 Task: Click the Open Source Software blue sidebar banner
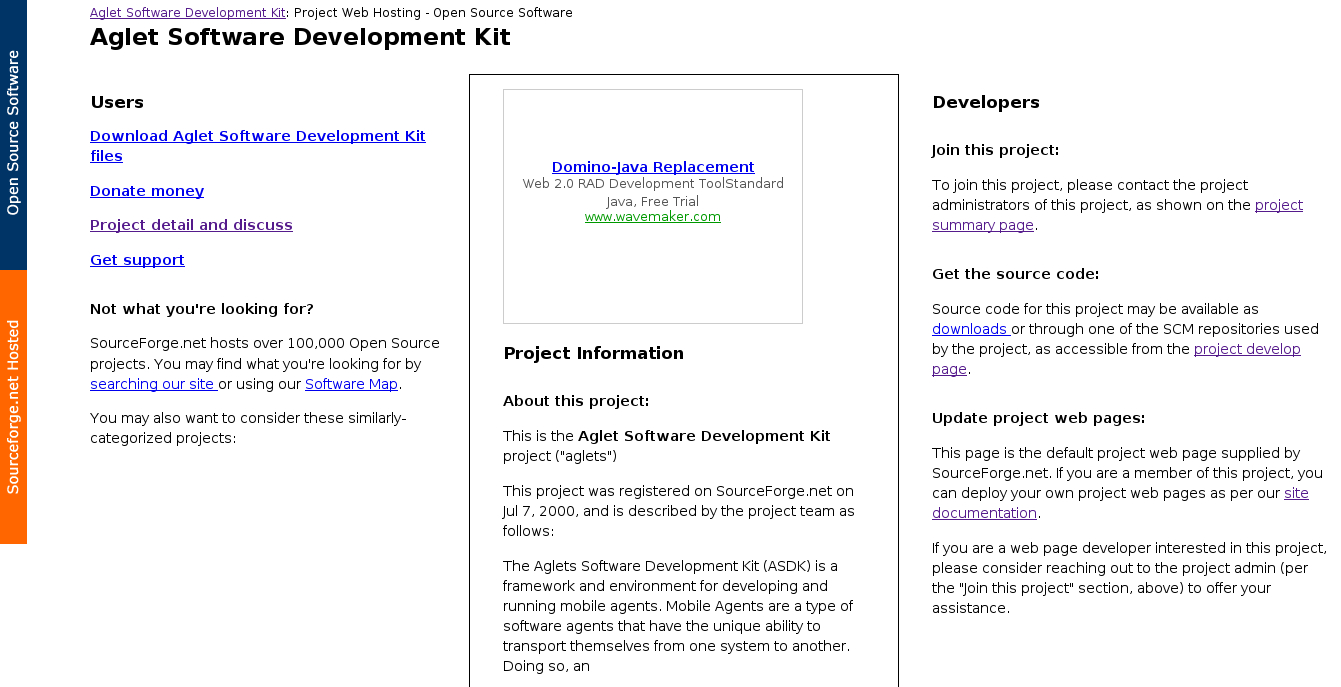point(13,135)
